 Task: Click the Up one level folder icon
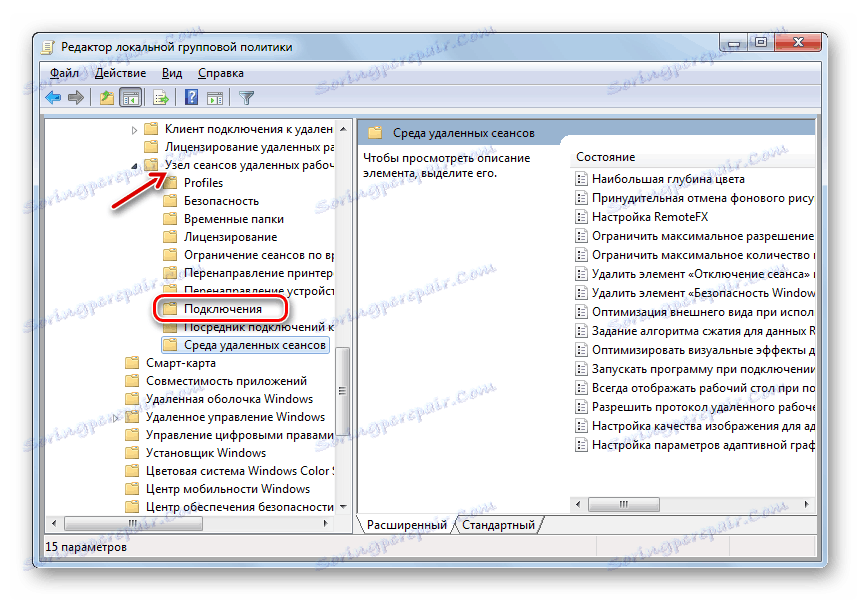107,98
